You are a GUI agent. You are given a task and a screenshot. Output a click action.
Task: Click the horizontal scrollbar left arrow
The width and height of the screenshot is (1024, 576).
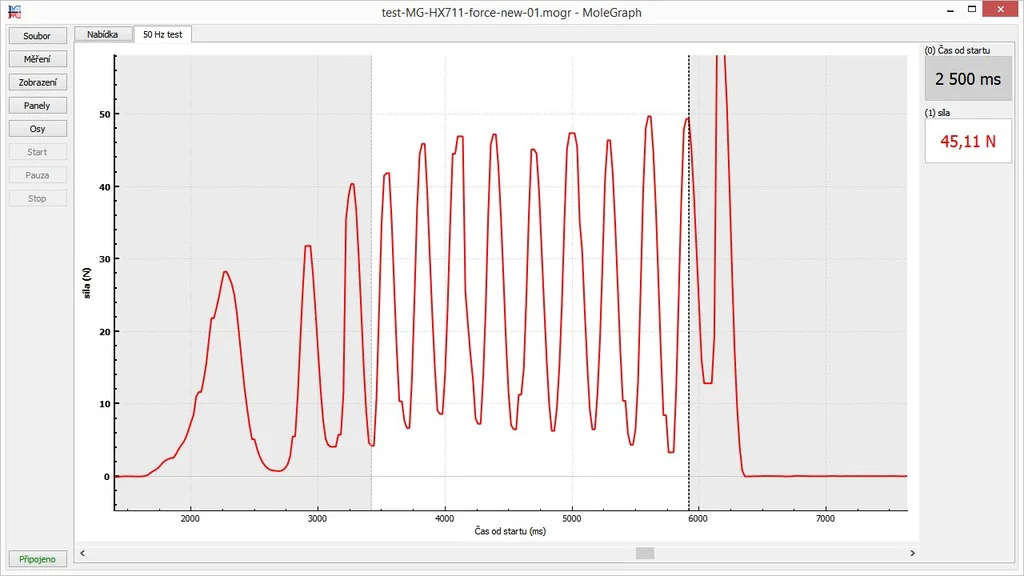coord(82,553)
